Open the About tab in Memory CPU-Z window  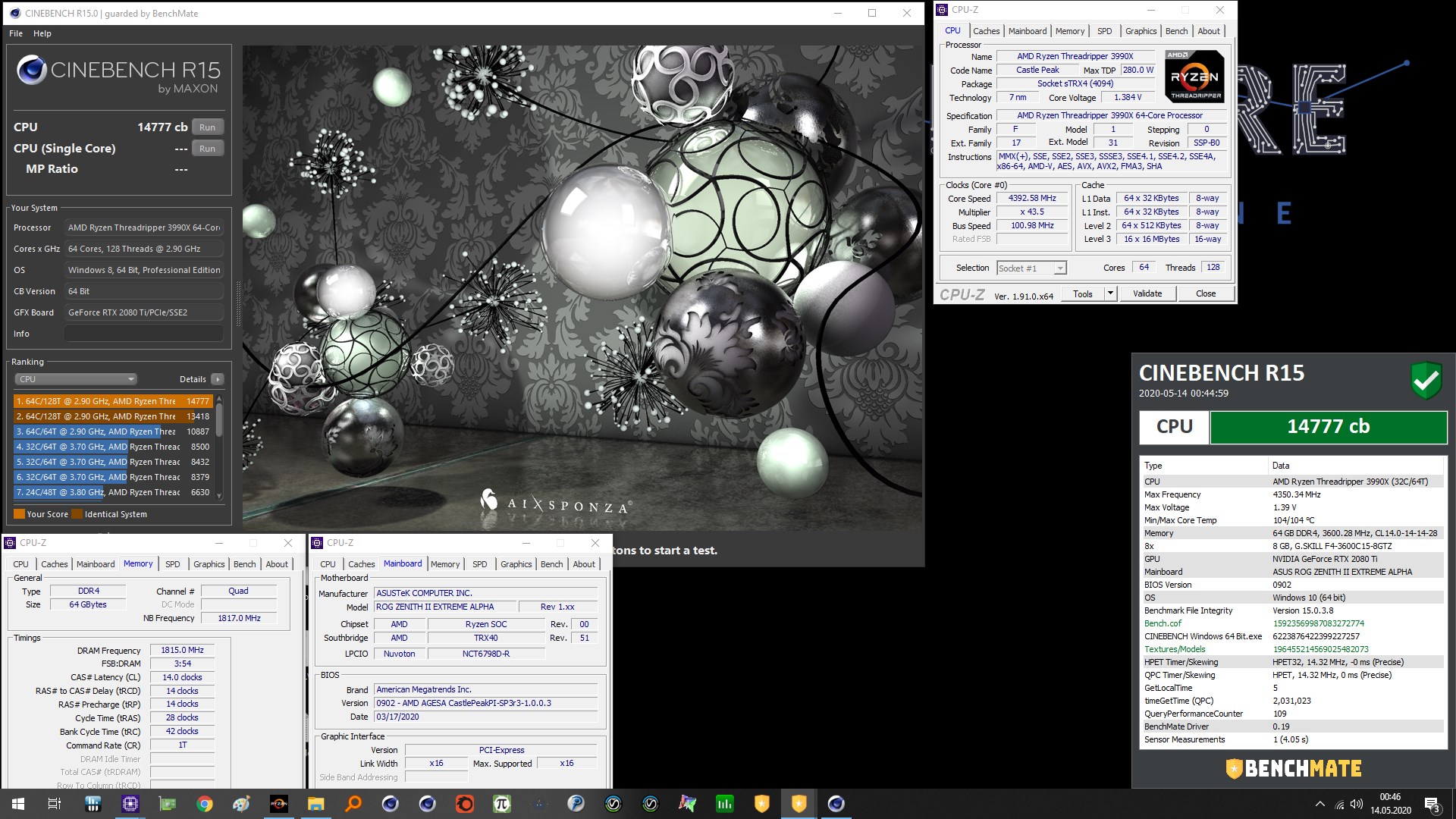(277, 564)
